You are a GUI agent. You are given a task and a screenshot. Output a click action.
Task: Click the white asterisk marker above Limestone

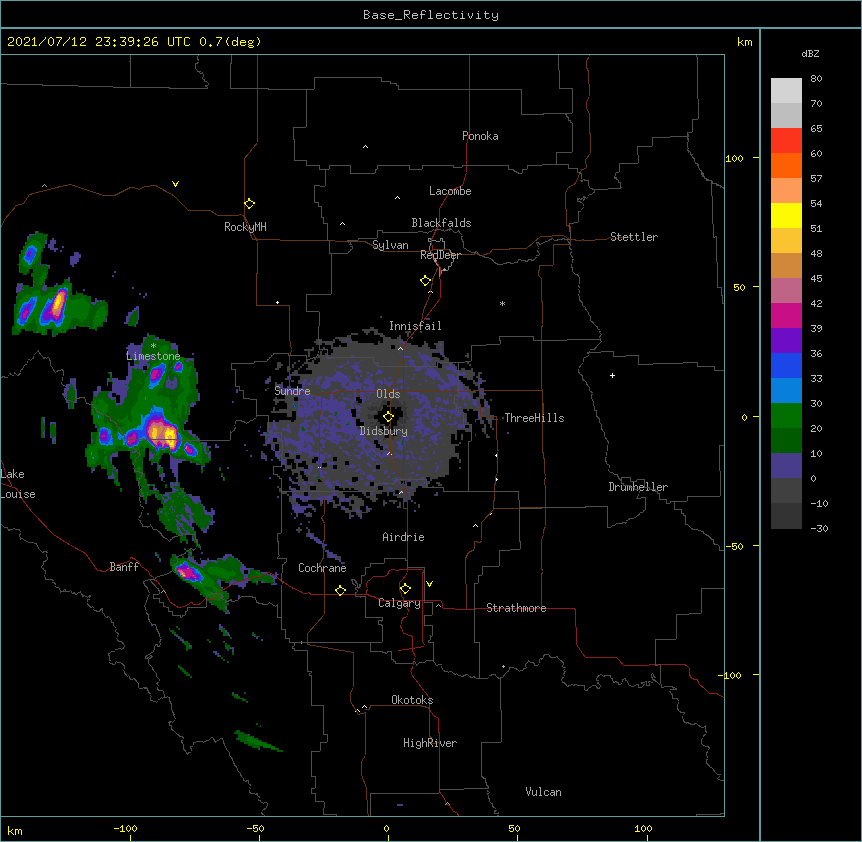(153, 346)
